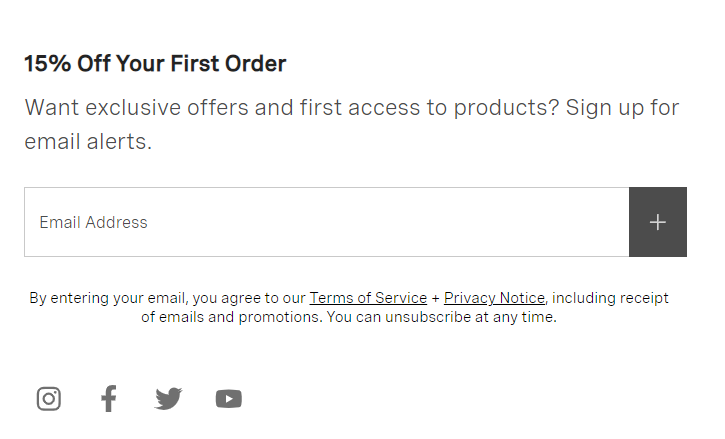The height and width of the screenshot is (439, 725).
Task: Click the YouTube play-button logo
Action: 228,399
